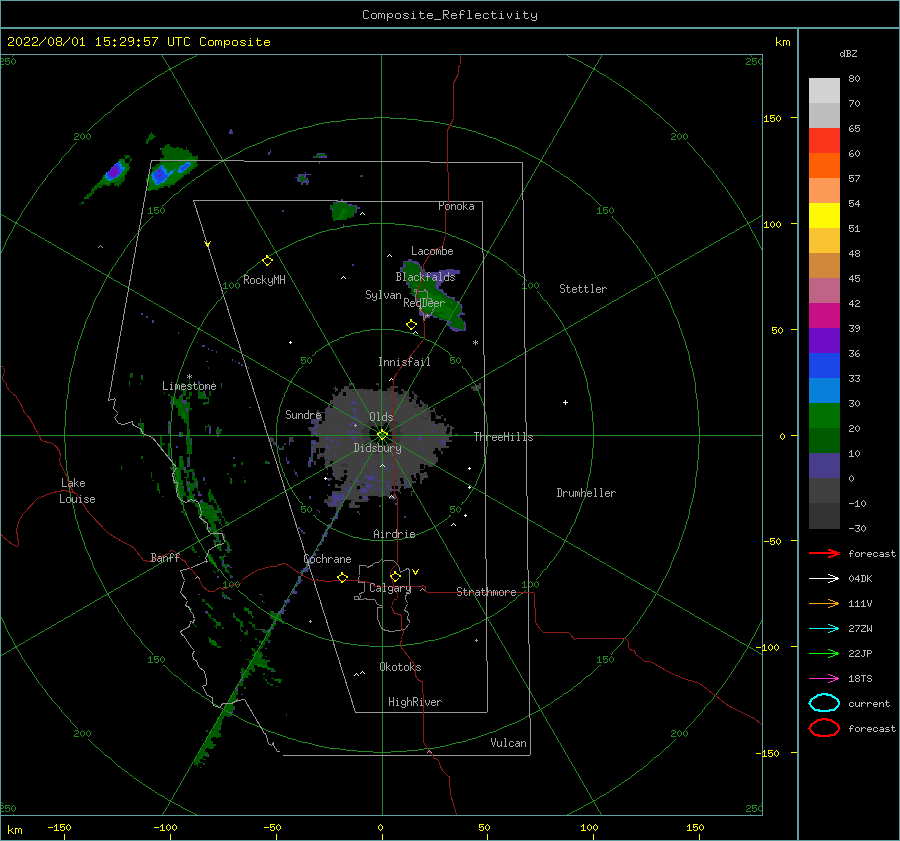Click the Composite_Reflectivity title text

point(449,15)
